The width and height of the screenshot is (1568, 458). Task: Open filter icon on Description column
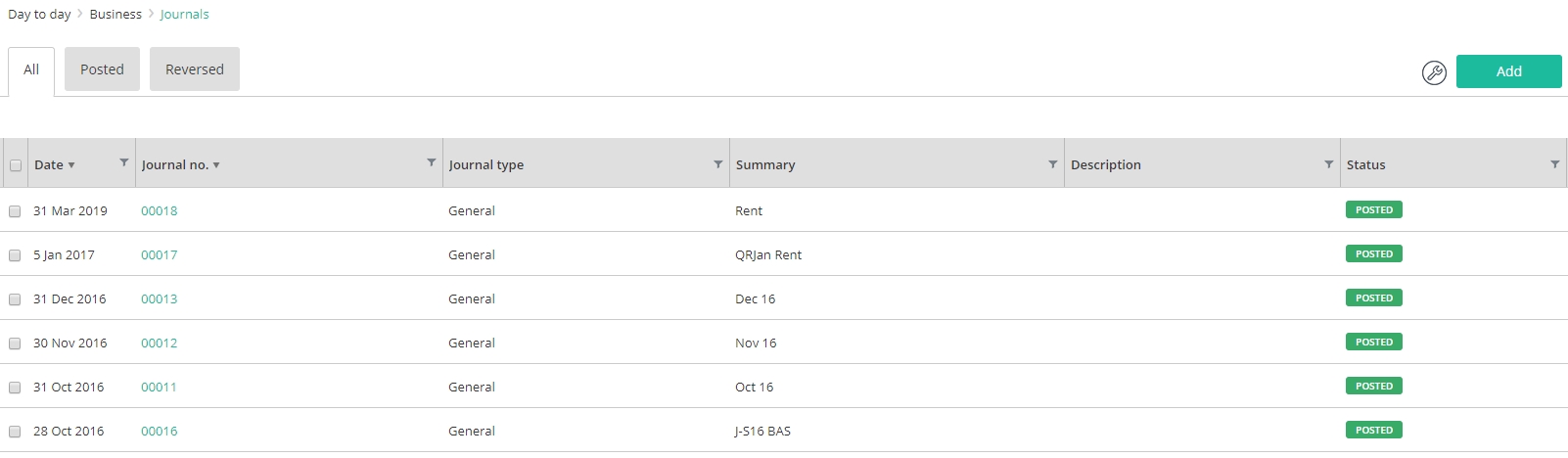tap(1329, 164)
